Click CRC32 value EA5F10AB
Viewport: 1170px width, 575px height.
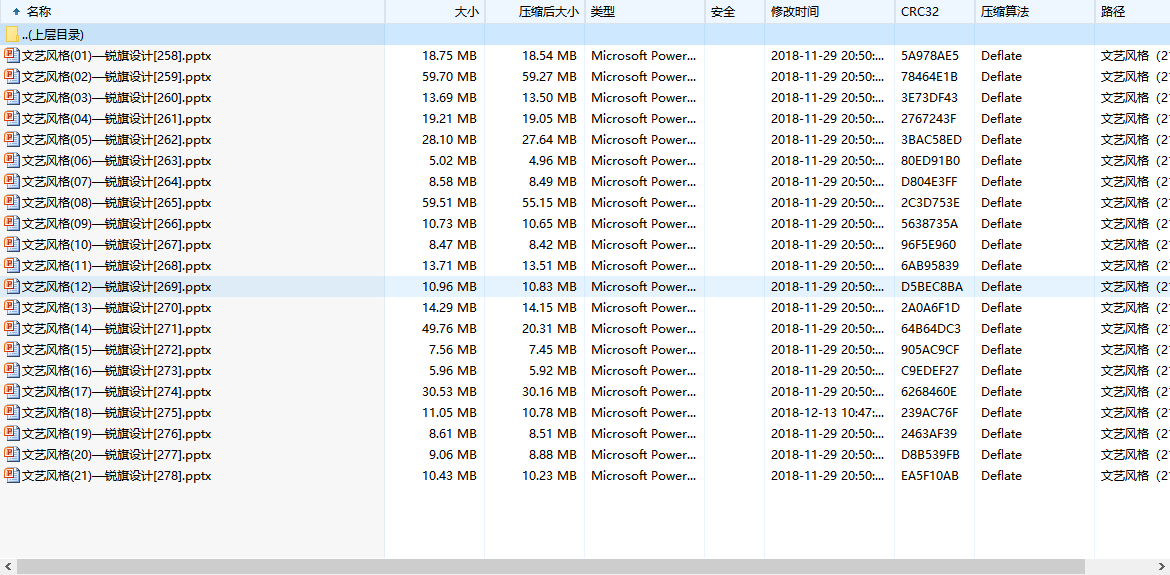pos(930,475)
